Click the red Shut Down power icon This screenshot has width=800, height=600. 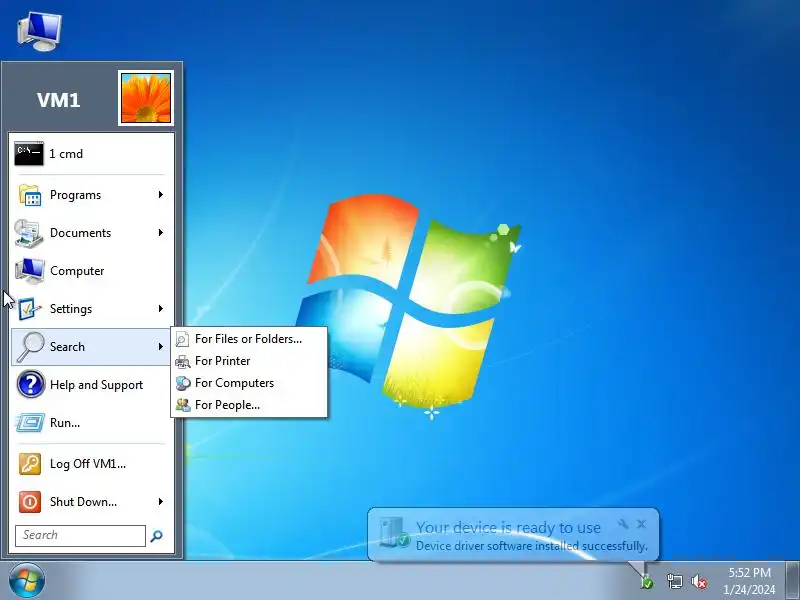click(x=30, y=502)
